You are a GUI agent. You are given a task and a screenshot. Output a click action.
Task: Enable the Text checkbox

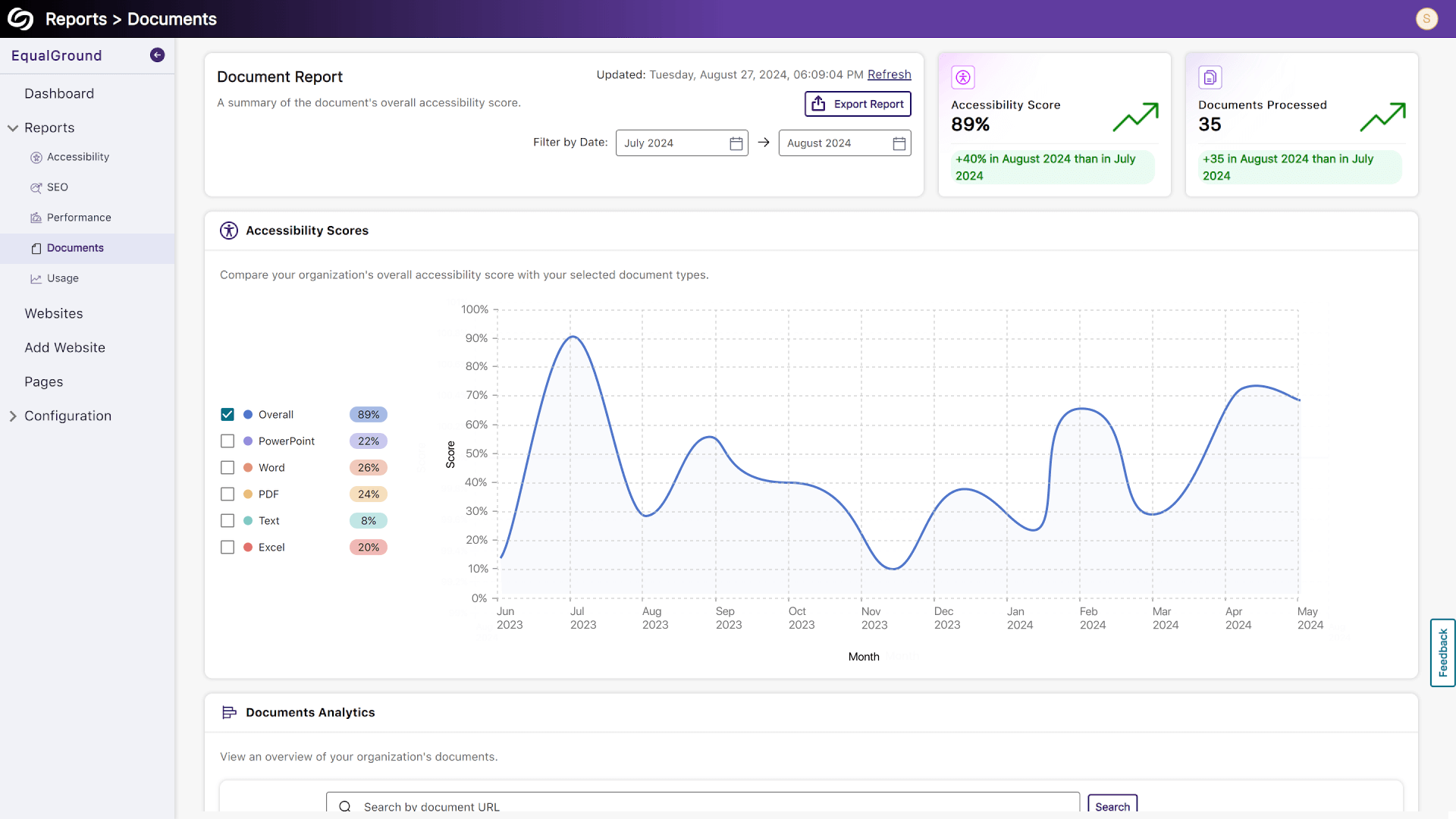click(227, 521)
